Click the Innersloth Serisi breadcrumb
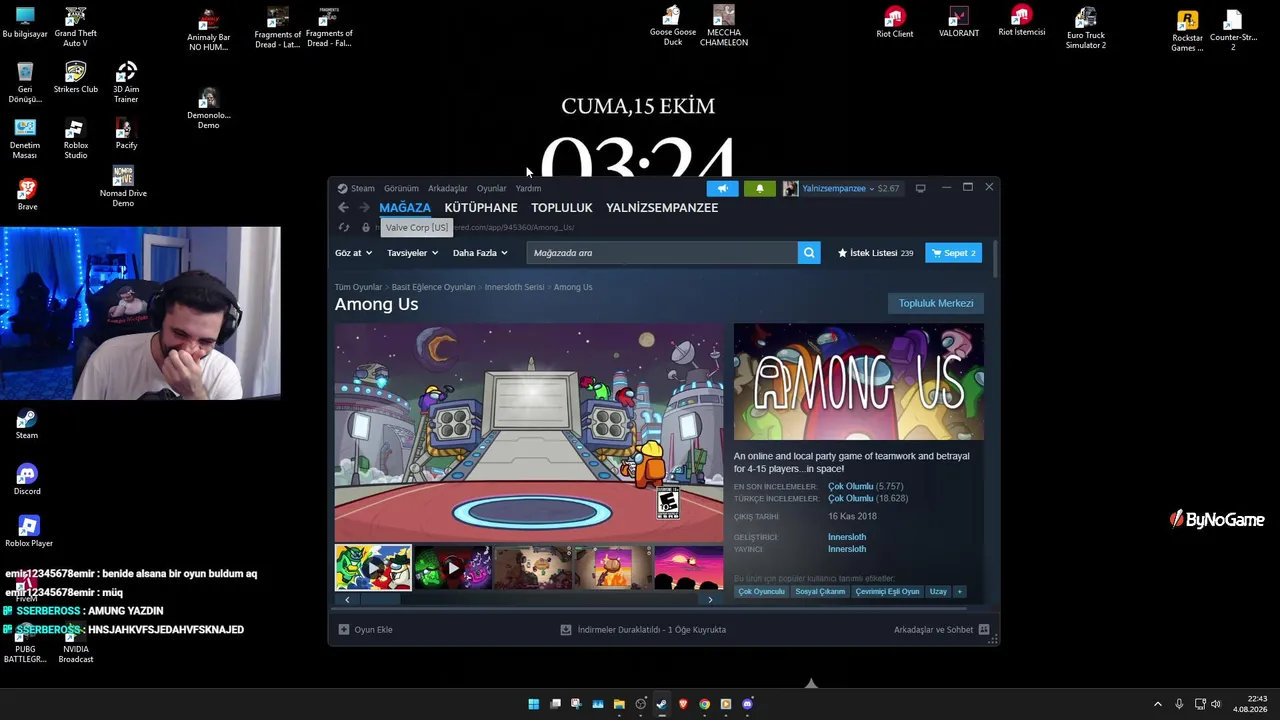The width and height of the screenshot is (1280, 720). point(514,287)
